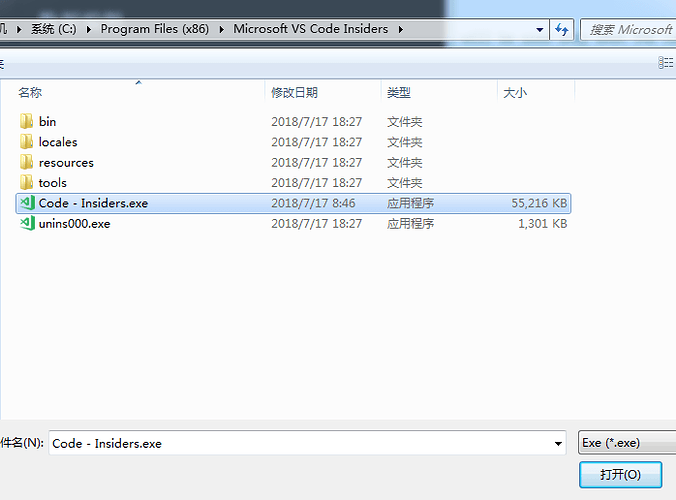Click the resources folder icon
This screenshot has width=676, height=500.
point(26,162)
